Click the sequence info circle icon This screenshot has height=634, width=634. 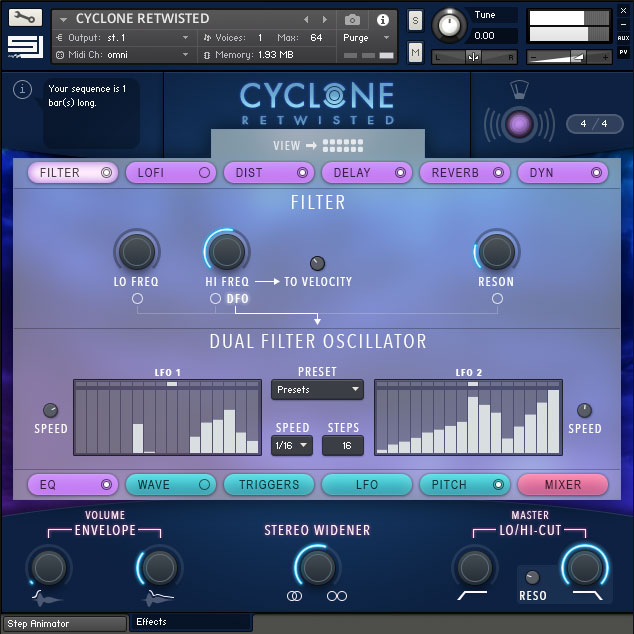23,90
